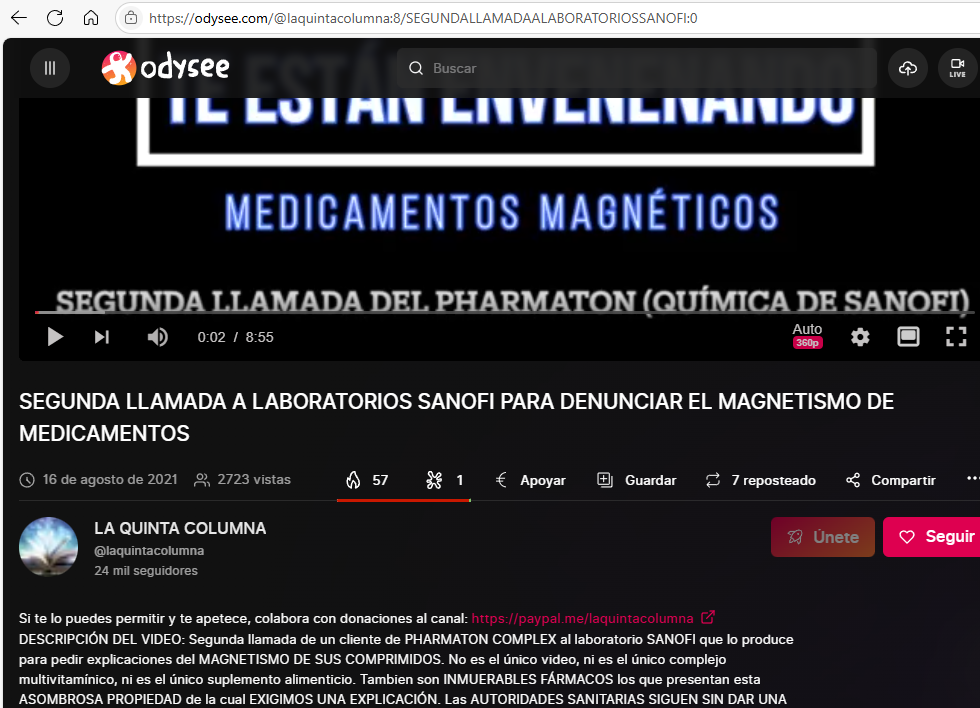Viewport: 980px width, 708px height.
Task: Dislike the video with slime icon
Action: coord(445,480)
